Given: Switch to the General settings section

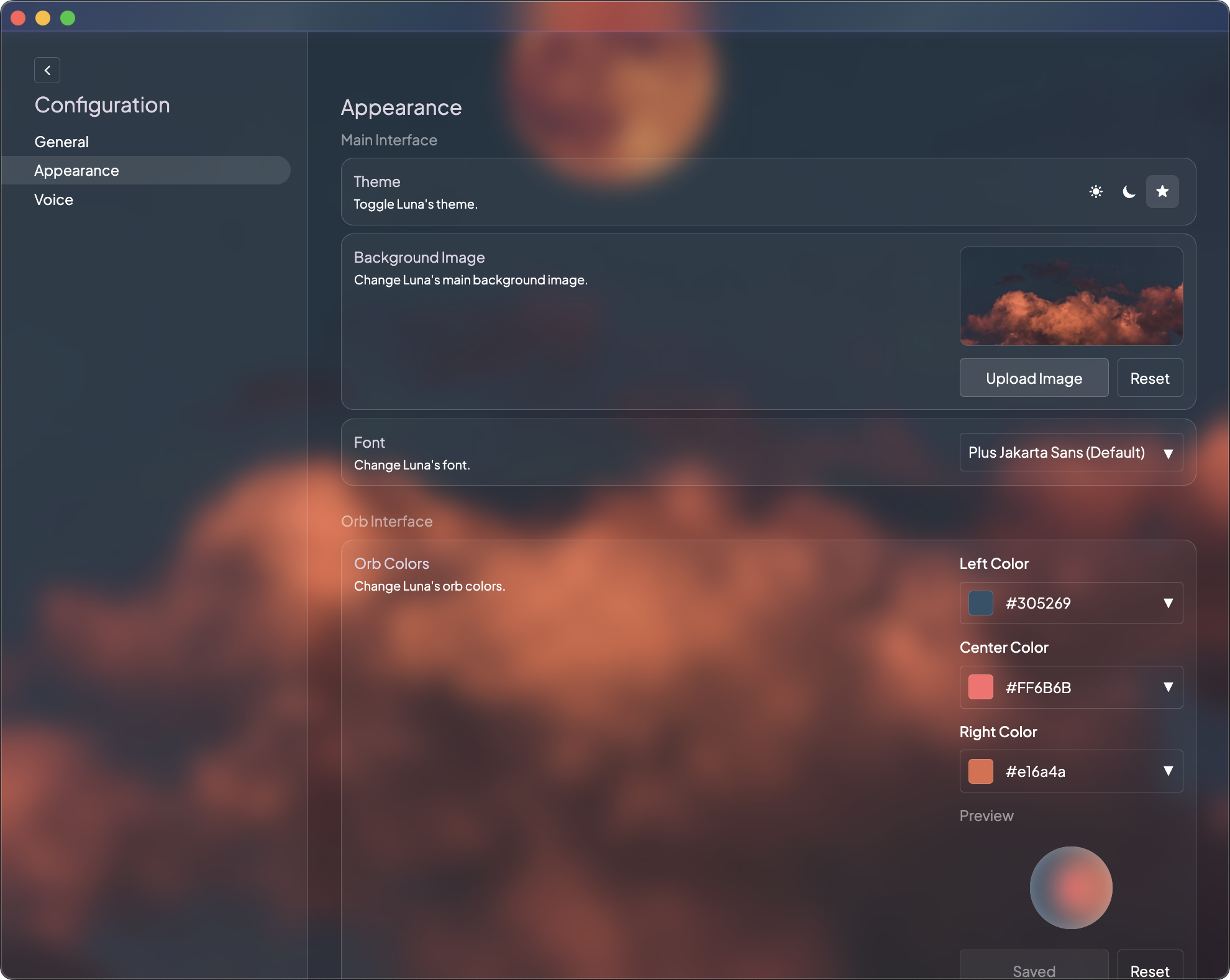Looking at the screenshot, I should pos(61,141).
